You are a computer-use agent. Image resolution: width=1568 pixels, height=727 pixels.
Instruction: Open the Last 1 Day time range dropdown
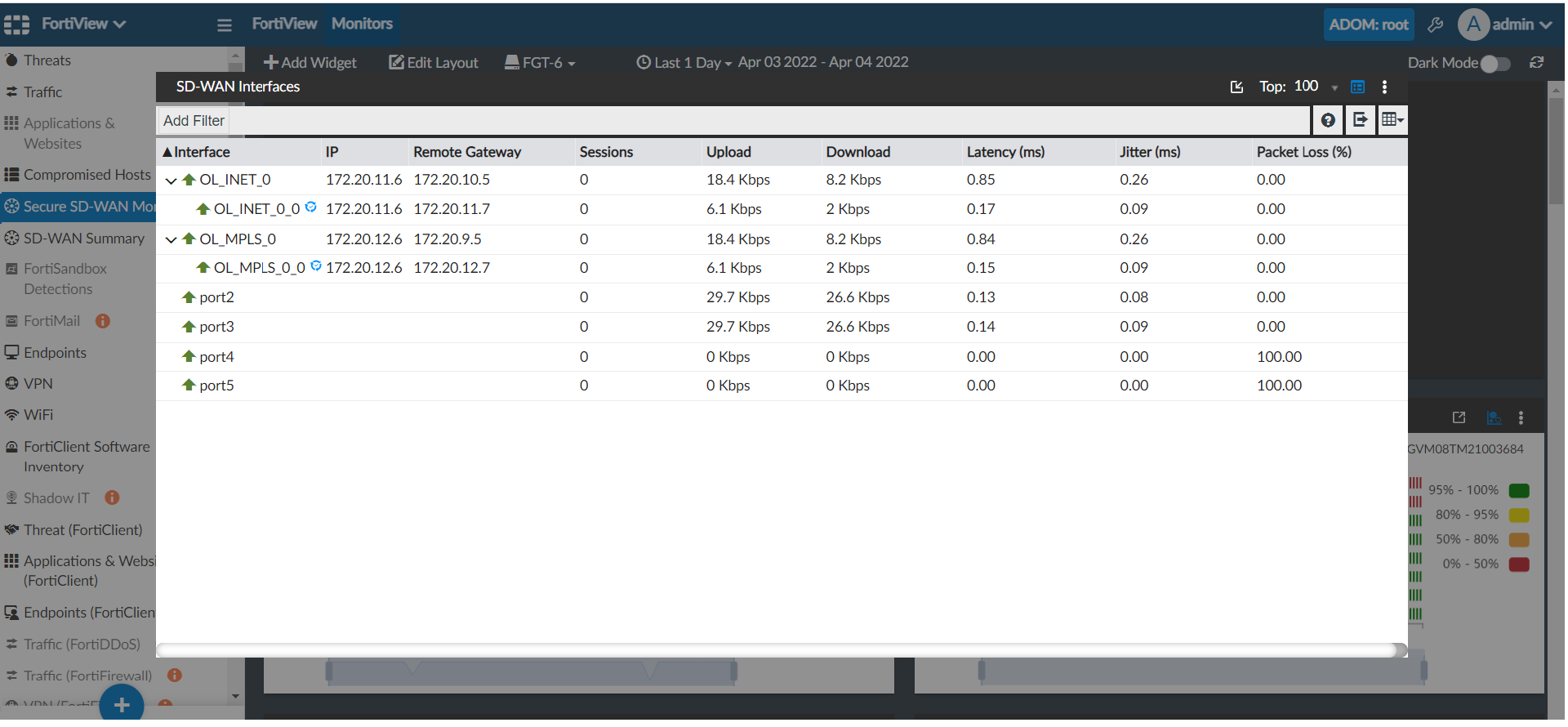pyautogui.click(x=684, y=63)
